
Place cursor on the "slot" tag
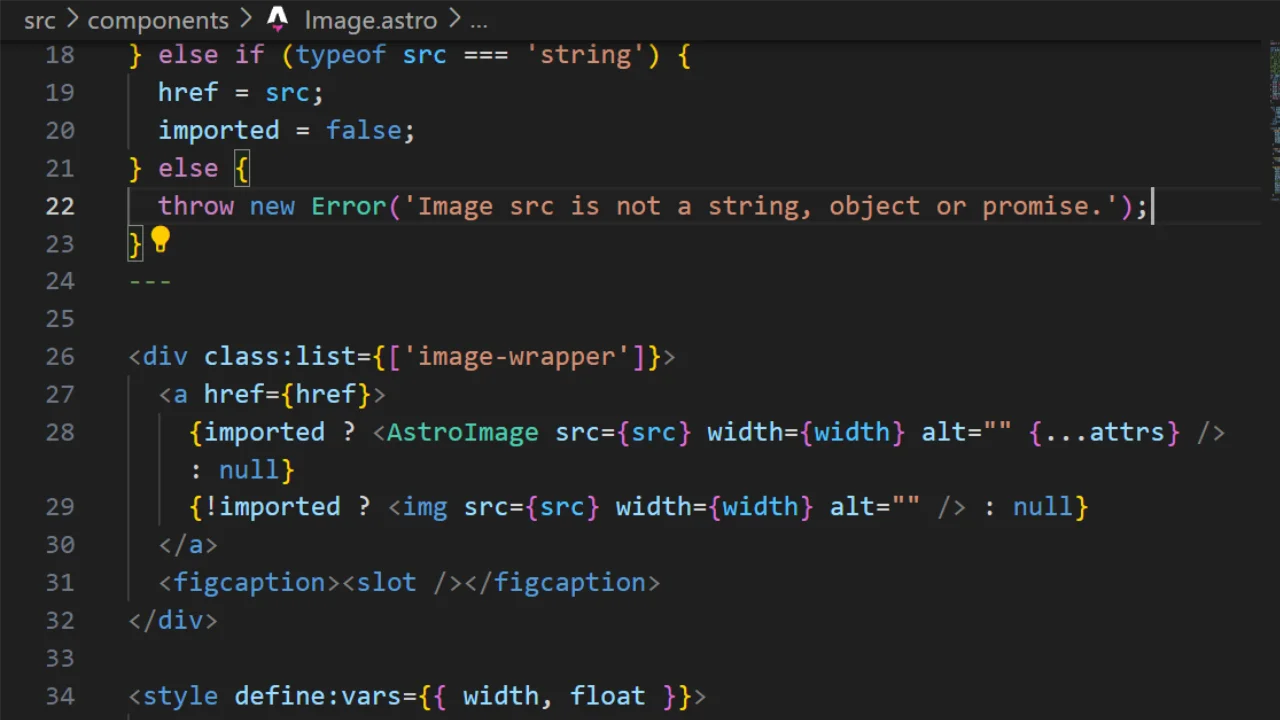(386, 583)
